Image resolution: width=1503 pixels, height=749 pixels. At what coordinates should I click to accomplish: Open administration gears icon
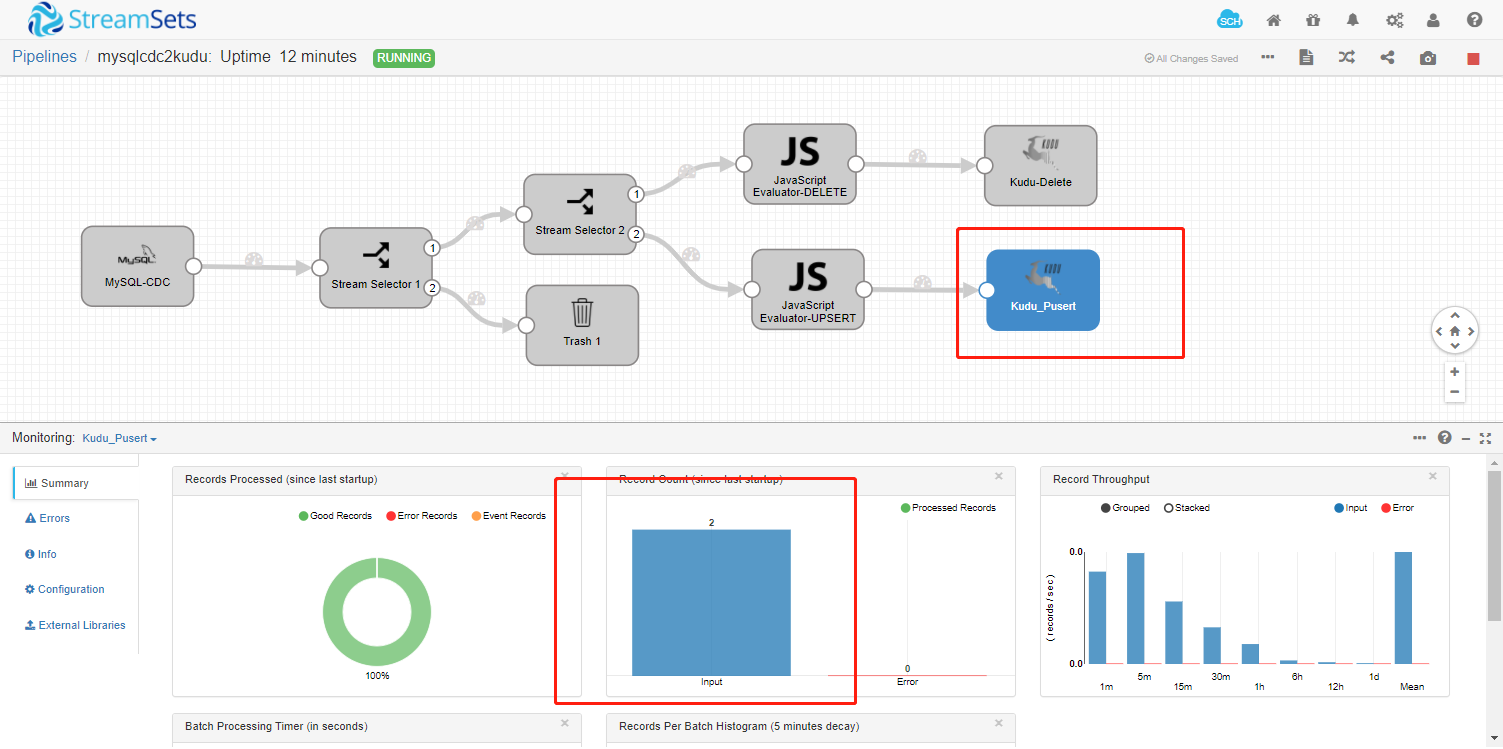[1394, 20]
